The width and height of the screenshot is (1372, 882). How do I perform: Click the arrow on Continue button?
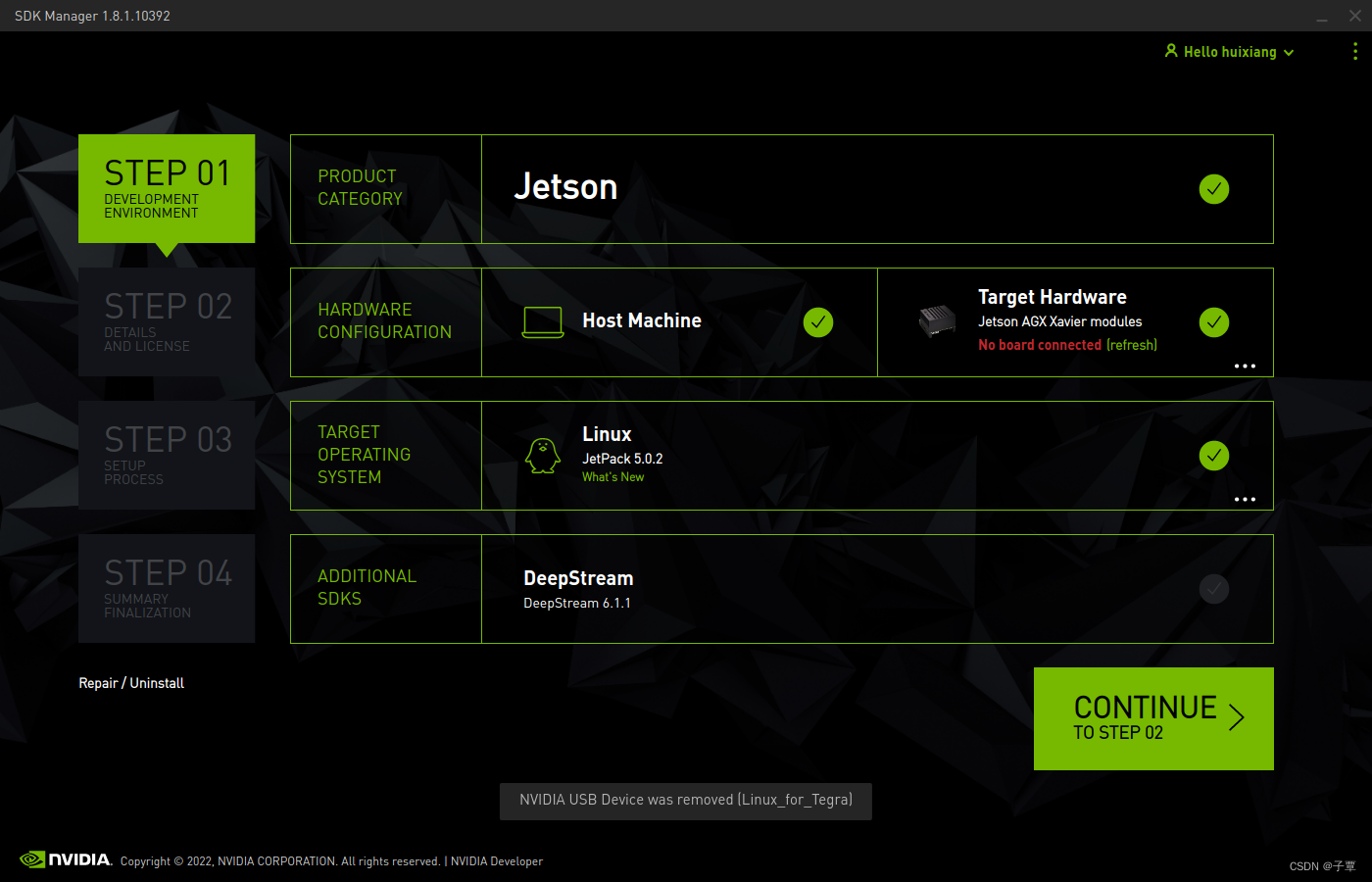[x=1237, y=717]
